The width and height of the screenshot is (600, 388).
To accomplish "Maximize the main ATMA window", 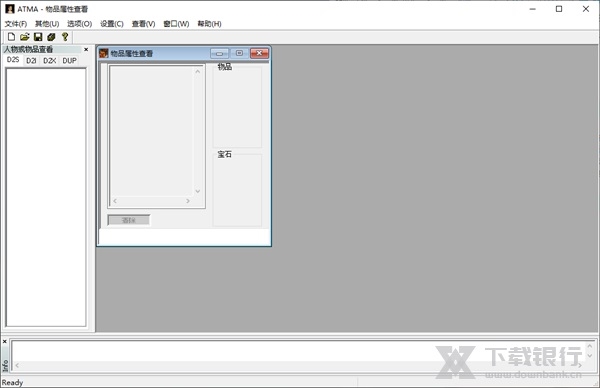I will (x=559, y=9).
